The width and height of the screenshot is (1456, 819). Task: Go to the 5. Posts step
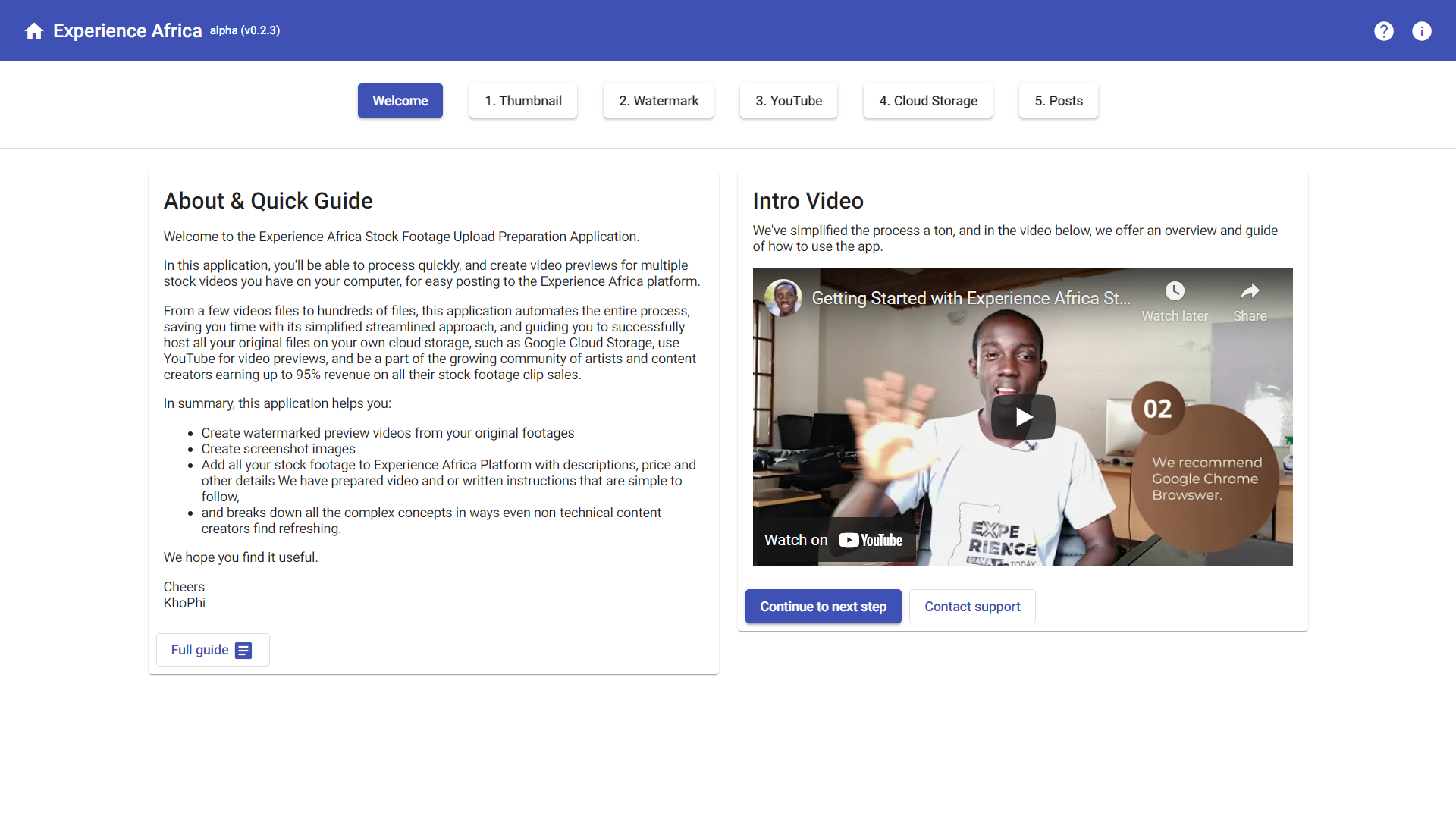click(1059, 101)
